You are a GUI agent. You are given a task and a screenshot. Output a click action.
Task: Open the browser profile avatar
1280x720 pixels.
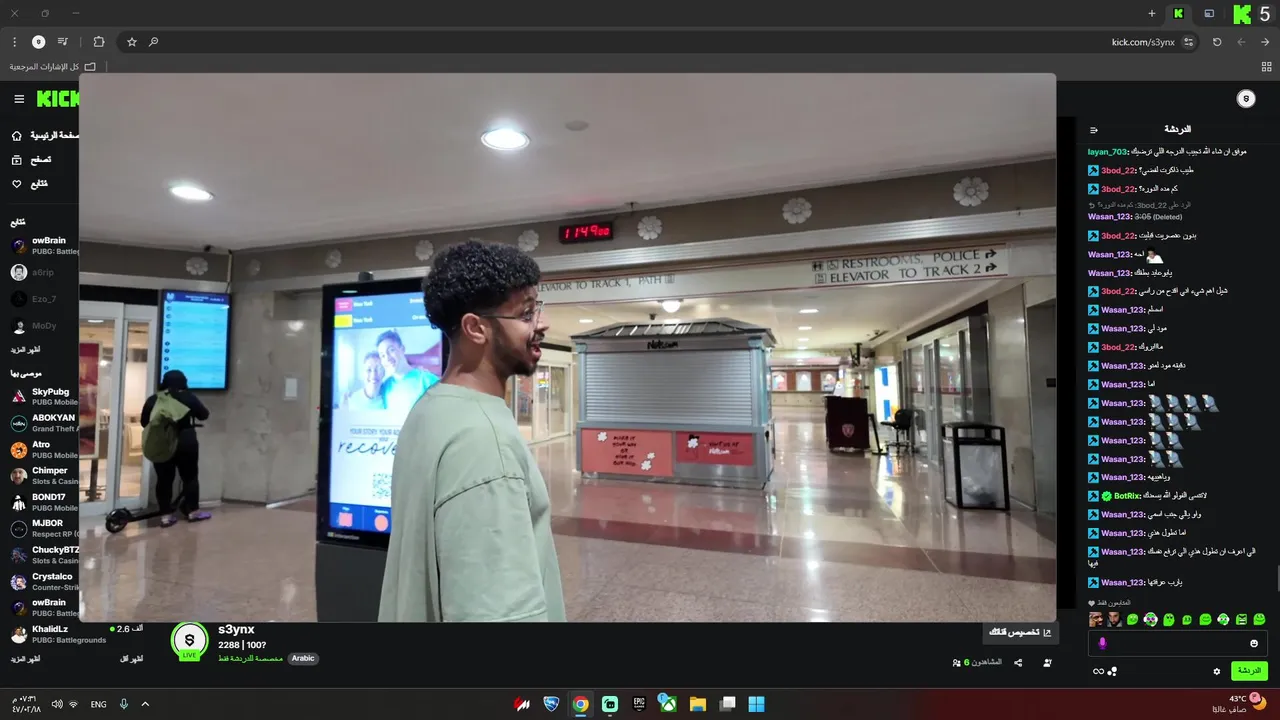pos(38,42)
